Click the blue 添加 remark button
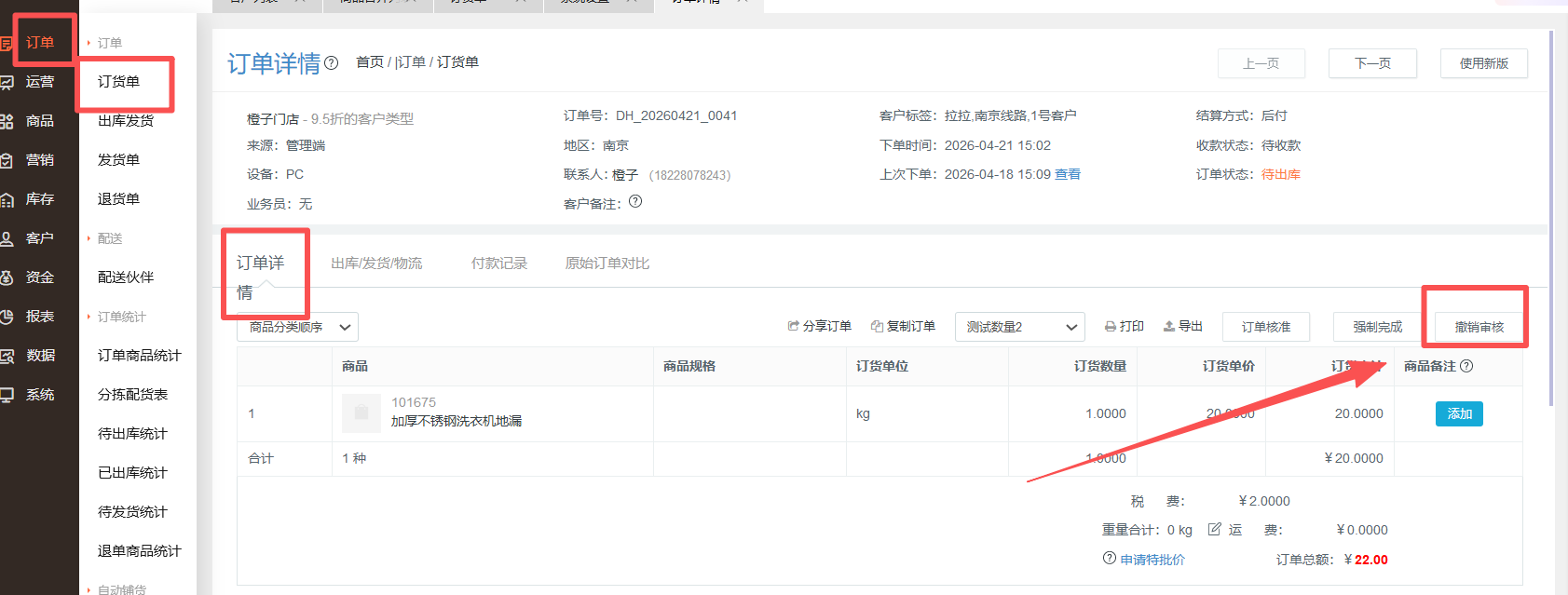The width and height of the screenshot is (1568, 595). [x=1459, y=413]
